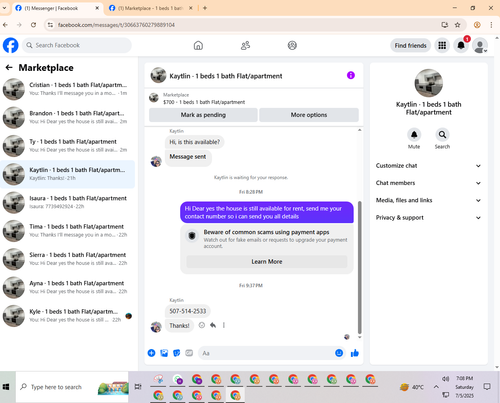Switch to the Messenger | Facebook tab
Screen dimensions: 500x403
pos(56,8)
